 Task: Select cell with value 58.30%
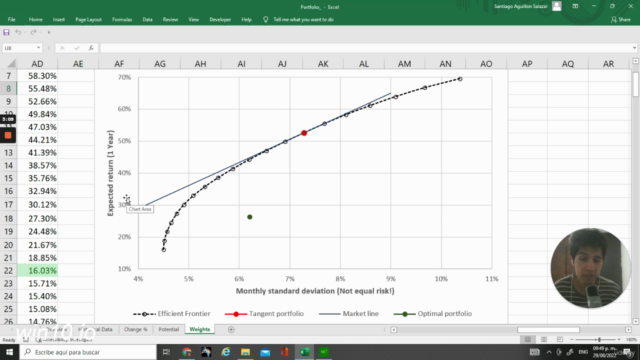[37, 76]
